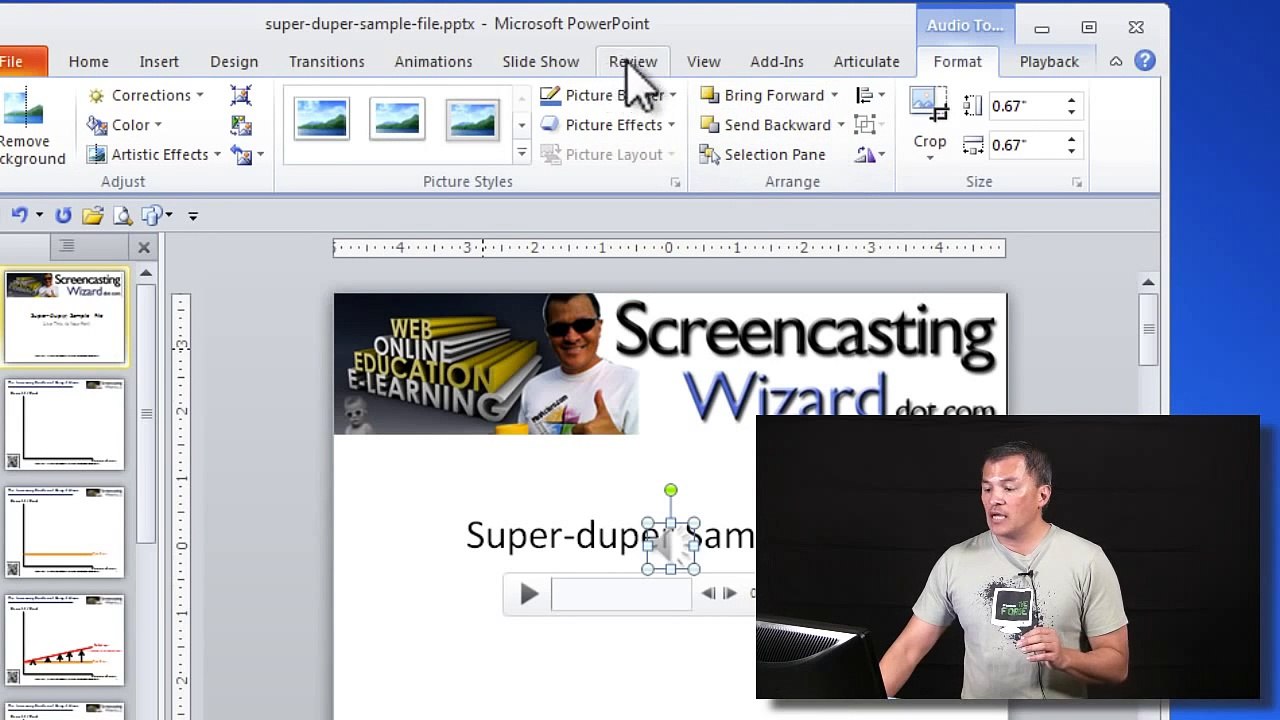Screen dimensions: 1280x720
Task: Switch to the Review tab
Action: coord(633,61)
